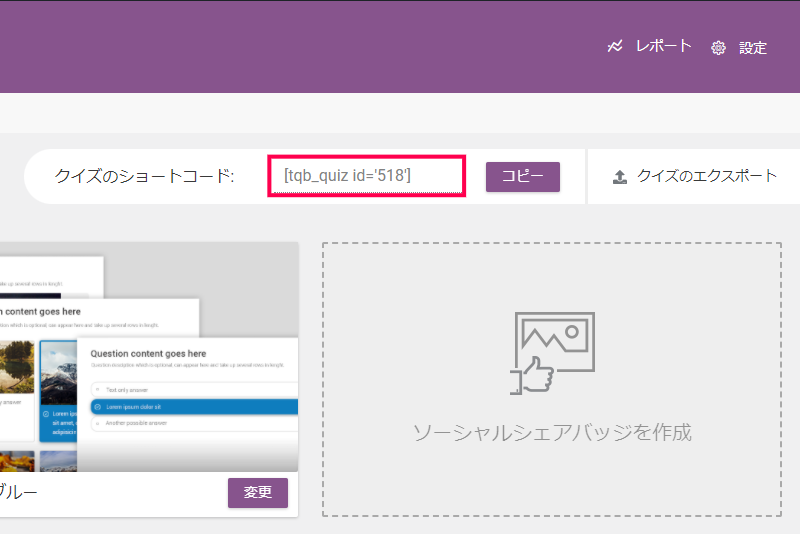
Task: Click the レポート chart icon in header
Action: click(x=616, y=47)
